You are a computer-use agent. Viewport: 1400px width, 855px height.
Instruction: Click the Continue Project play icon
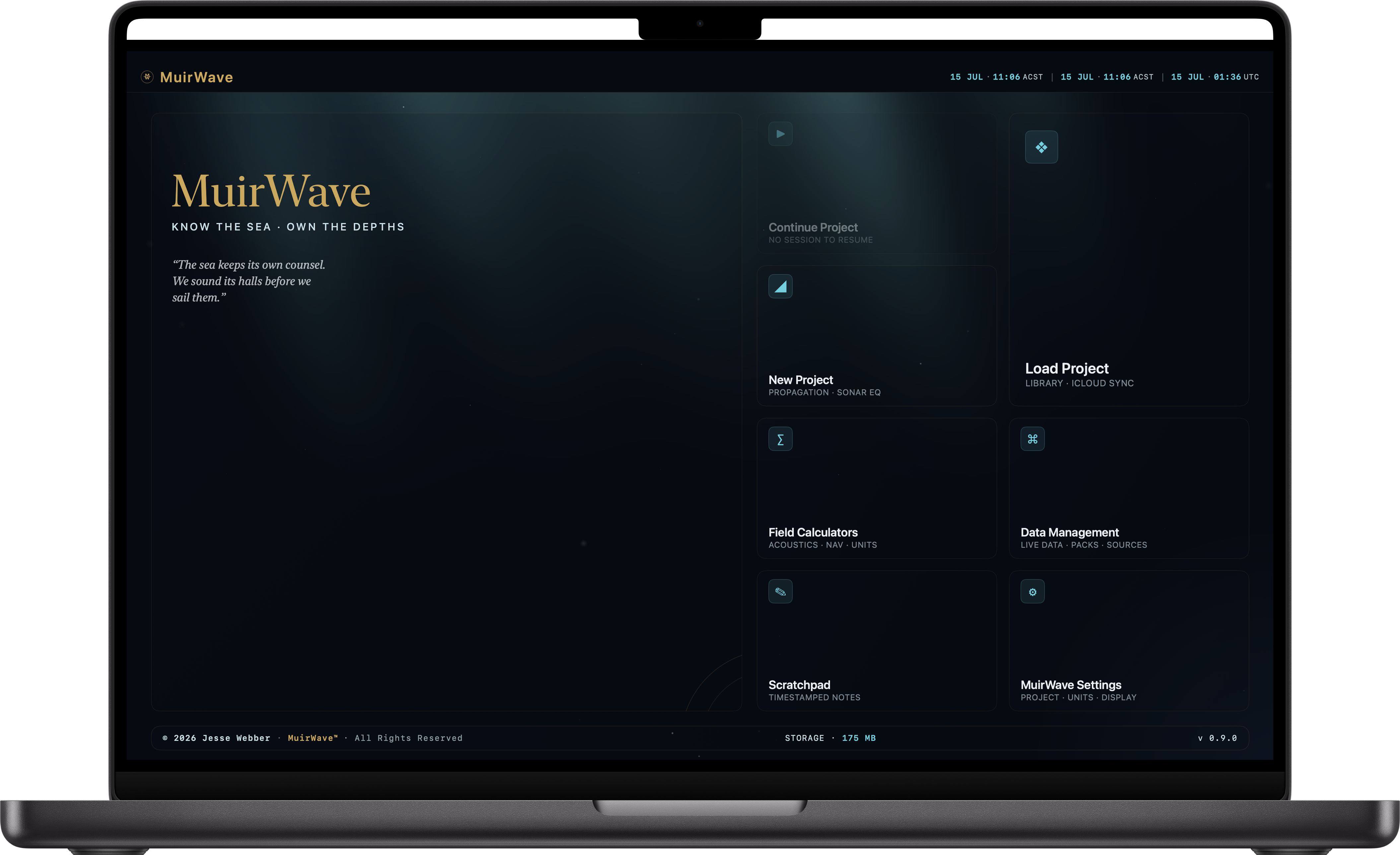tap(780, 134)
